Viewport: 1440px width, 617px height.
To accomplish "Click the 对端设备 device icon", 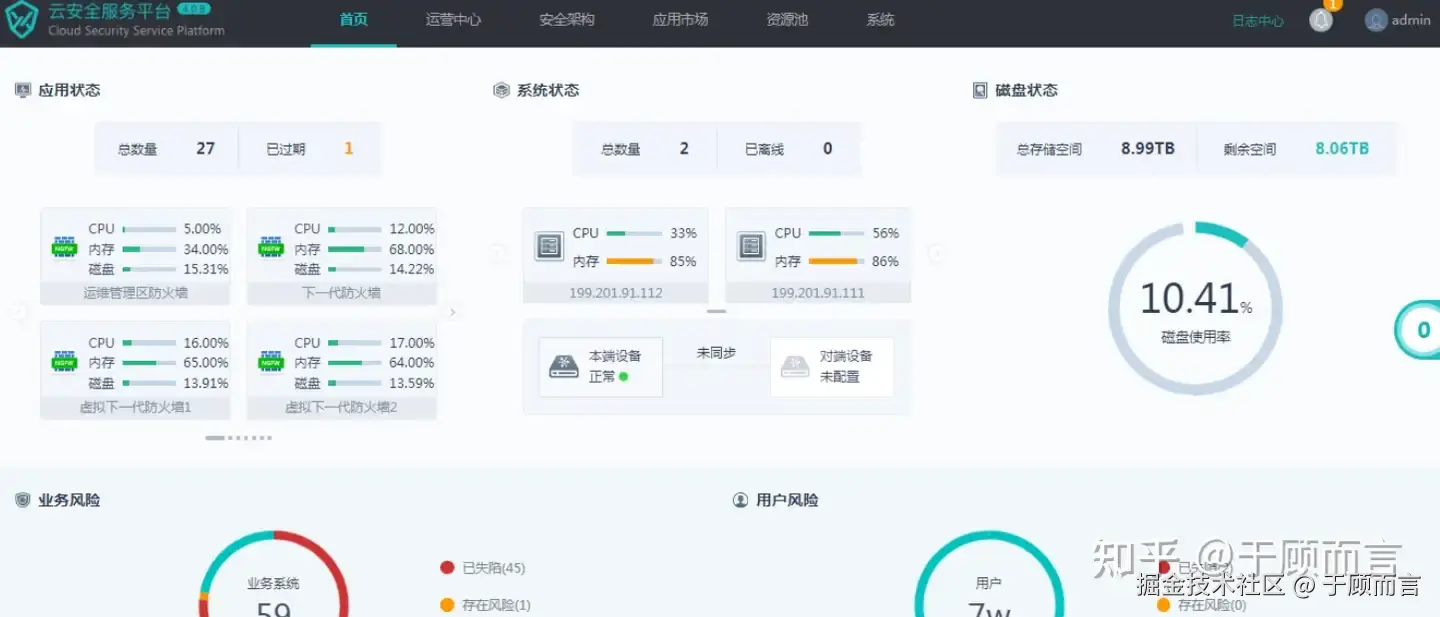I will click(x=795, y=366).
